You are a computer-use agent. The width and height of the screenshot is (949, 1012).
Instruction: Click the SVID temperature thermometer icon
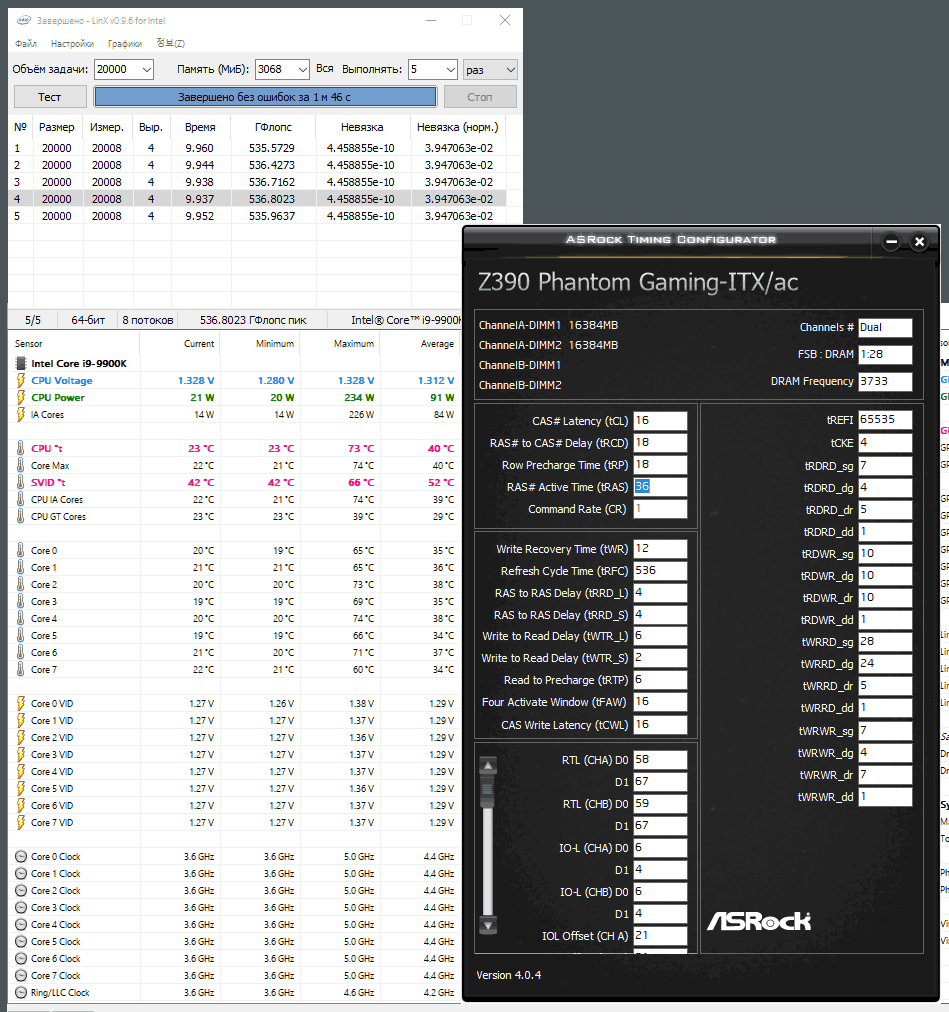21,482
